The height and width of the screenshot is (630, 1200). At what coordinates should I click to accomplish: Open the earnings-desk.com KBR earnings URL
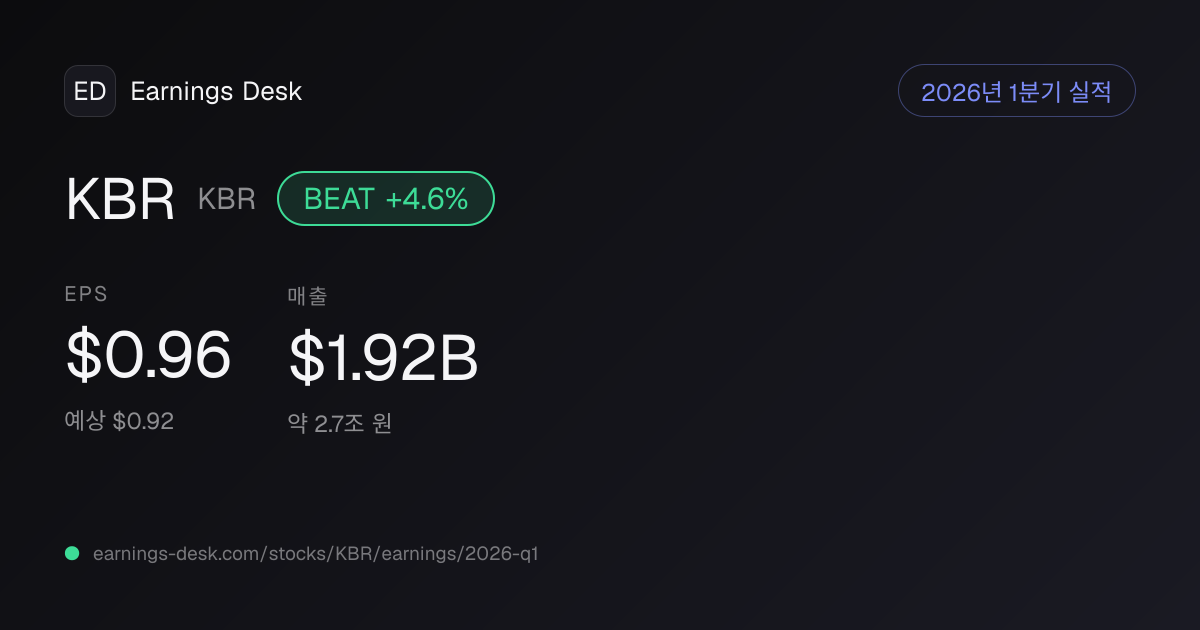(315, 553)
